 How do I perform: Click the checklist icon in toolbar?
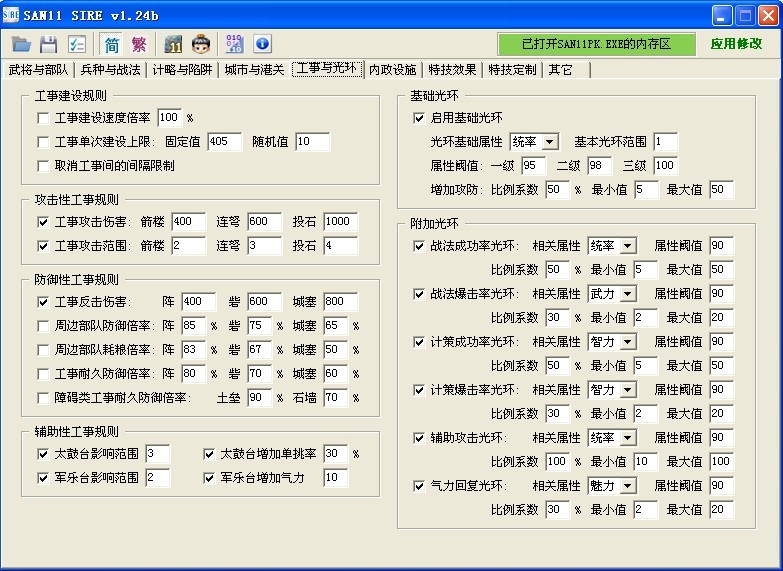point(76,44)
